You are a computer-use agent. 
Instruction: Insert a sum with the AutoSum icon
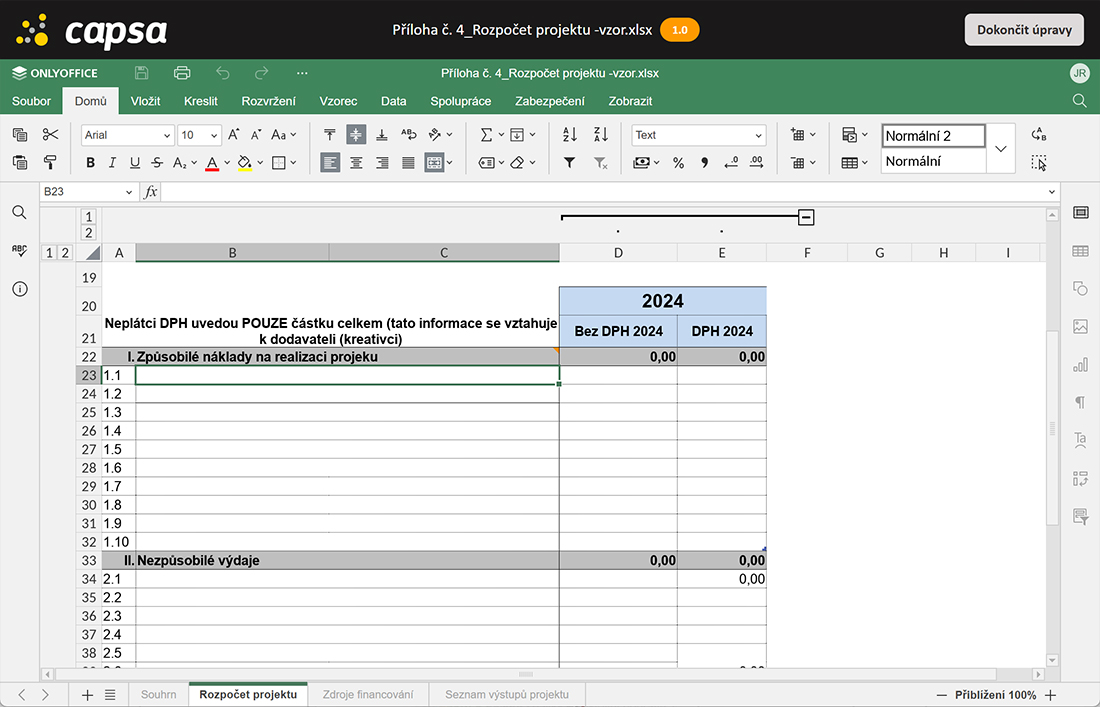(487, 133)
